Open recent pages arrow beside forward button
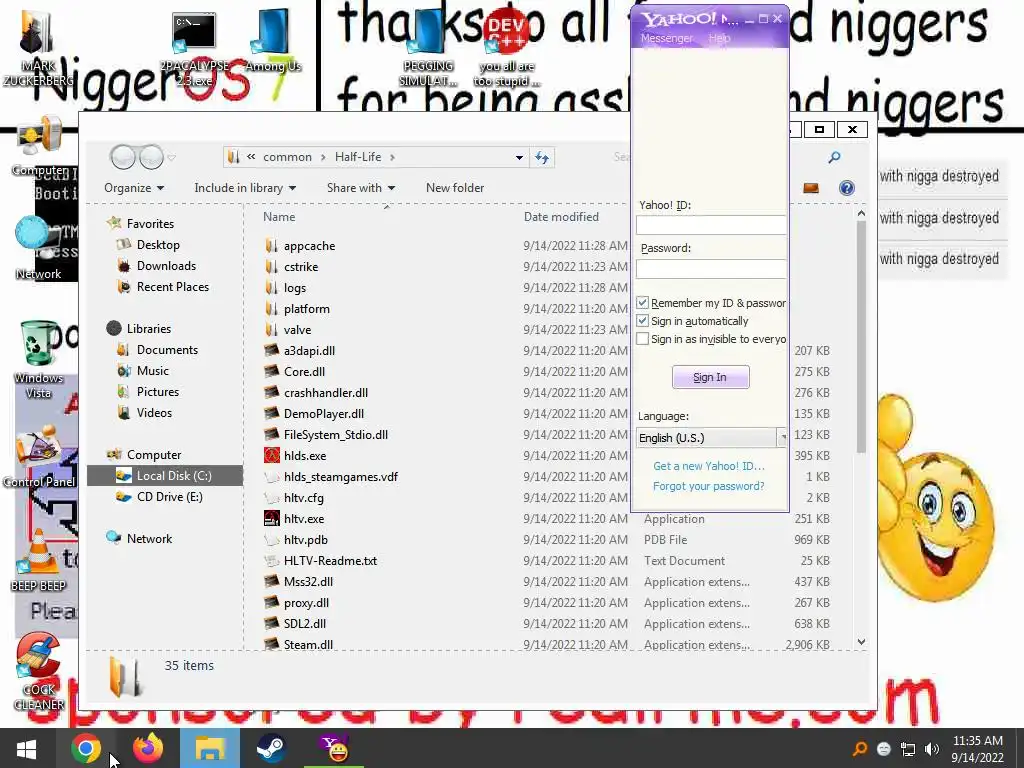Viewport: 1024px width, 768px height. pos(171,157)
